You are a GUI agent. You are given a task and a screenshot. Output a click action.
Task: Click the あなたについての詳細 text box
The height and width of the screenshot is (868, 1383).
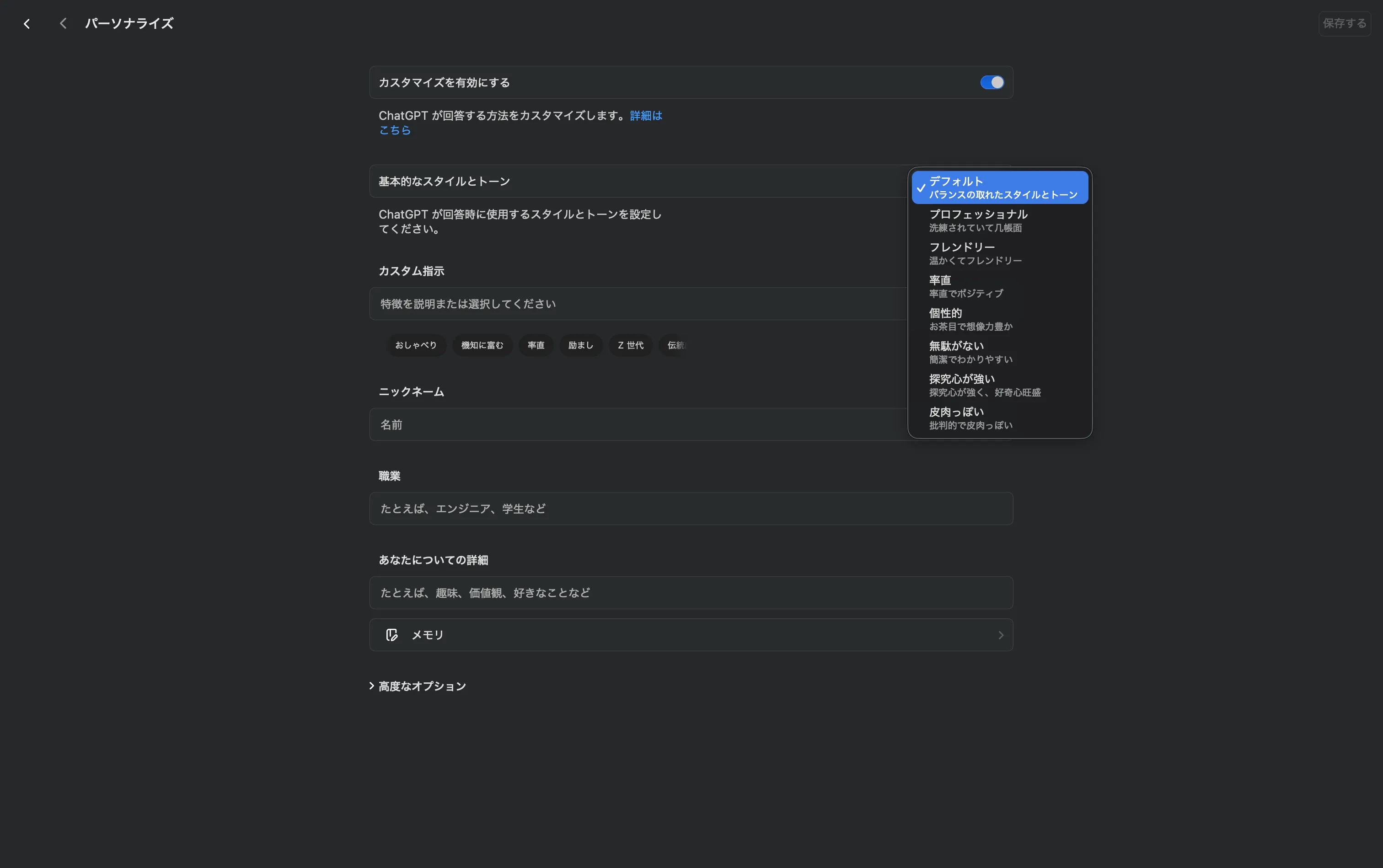point(690,592)
